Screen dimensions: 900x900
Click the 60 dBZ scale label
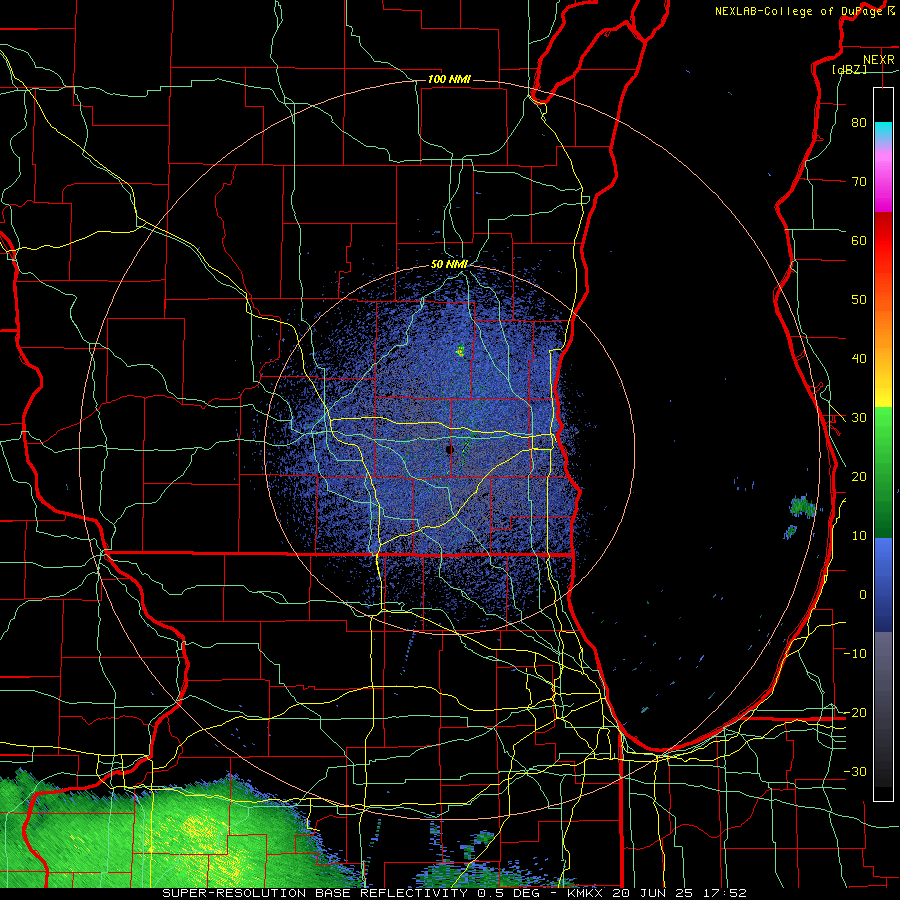point(859,240)
